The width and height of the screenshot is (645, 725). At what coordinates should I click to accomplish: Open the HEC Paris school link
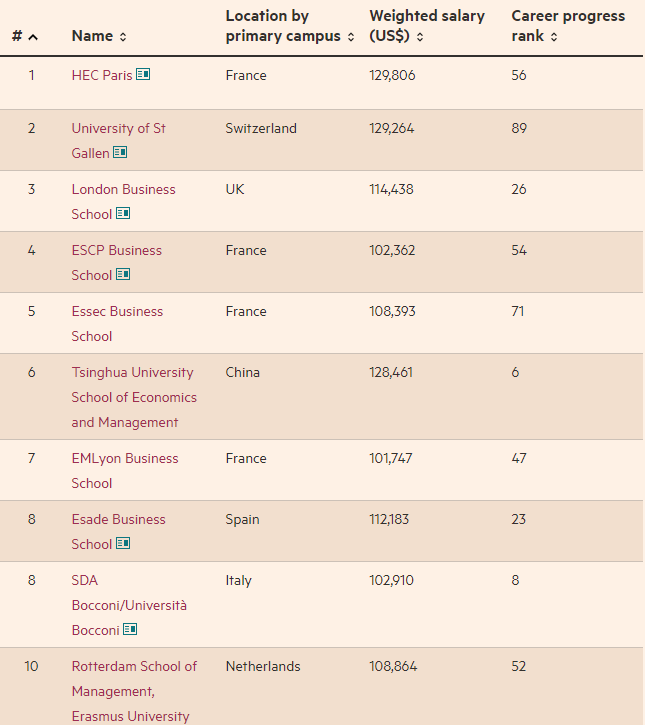[101, 75]
